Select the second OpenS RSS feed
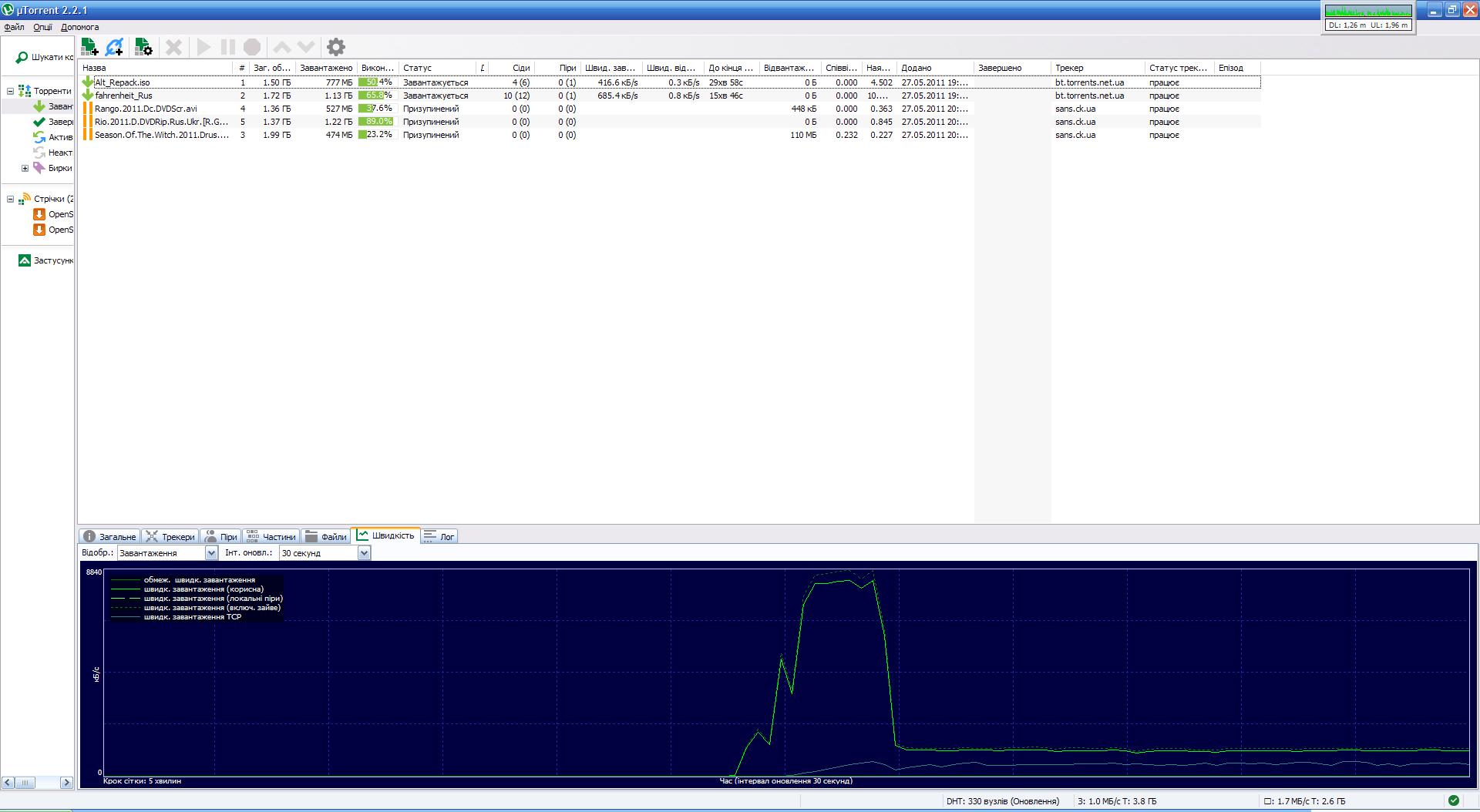The height and width of the screenshot is (812, 1480). [53, 230]
